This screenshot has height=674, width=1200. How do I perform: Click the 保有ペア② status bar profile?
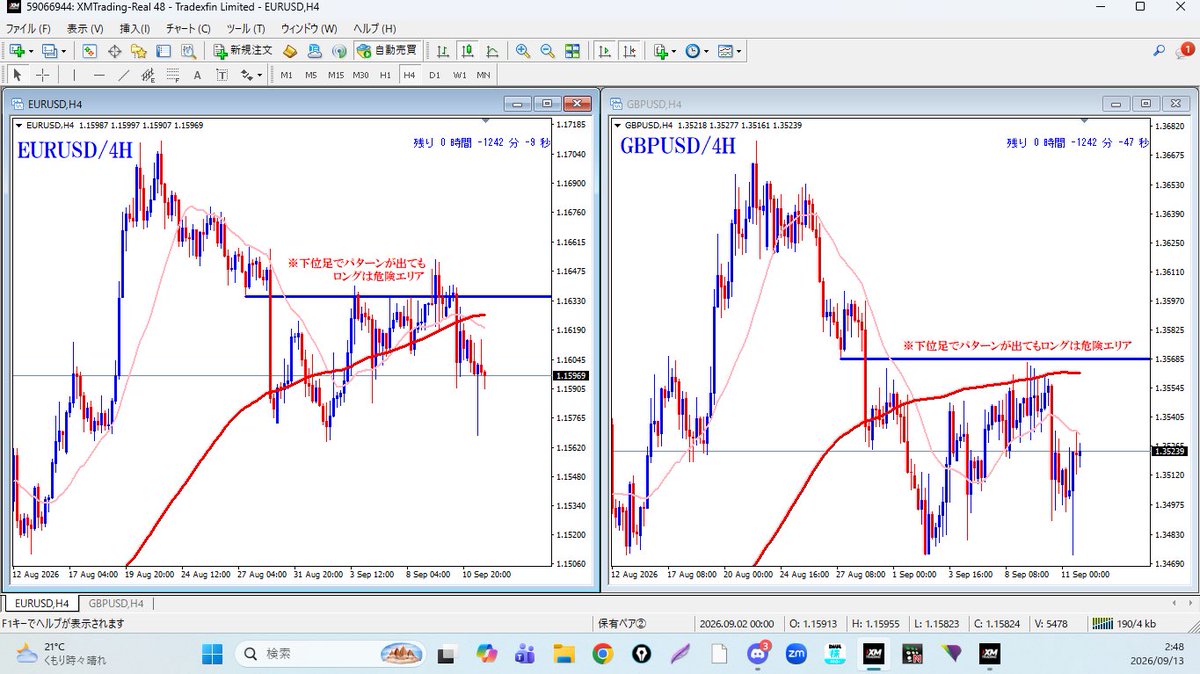click(x=622, y=624)
